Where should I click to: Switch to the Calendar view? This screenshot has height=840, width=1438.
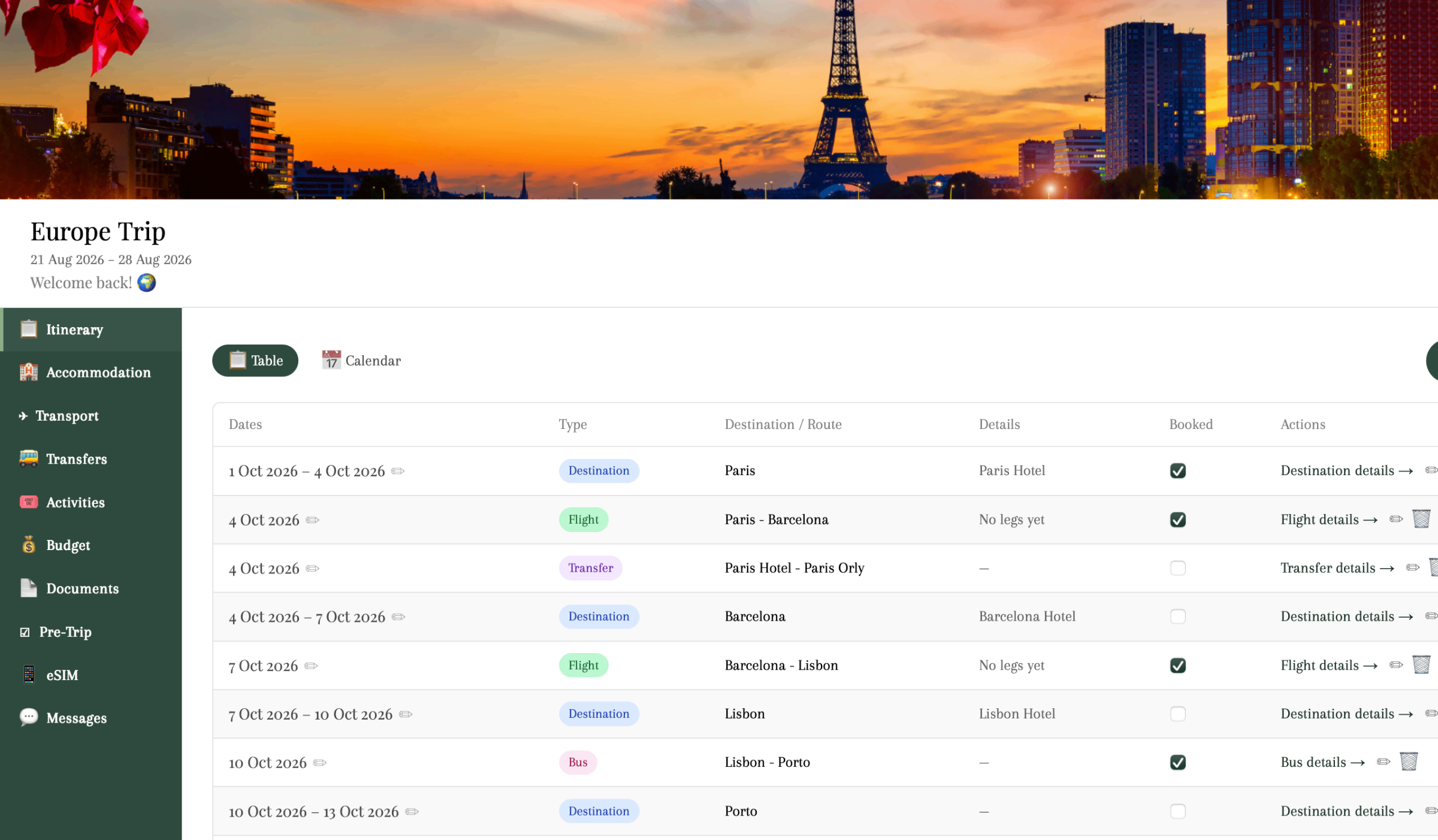click(x=361, y=361)
